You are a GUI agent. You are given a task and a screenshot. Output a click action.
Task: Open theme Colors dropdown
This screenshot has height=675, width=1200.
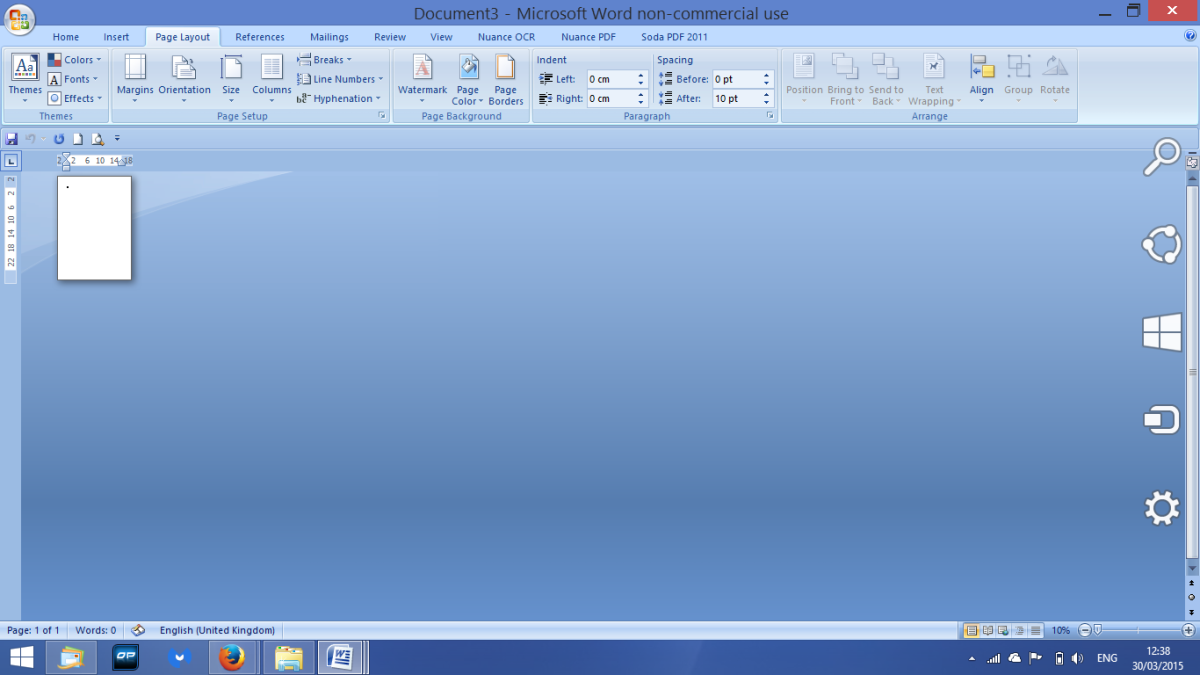pyautogui.click(x=75, y=60)
